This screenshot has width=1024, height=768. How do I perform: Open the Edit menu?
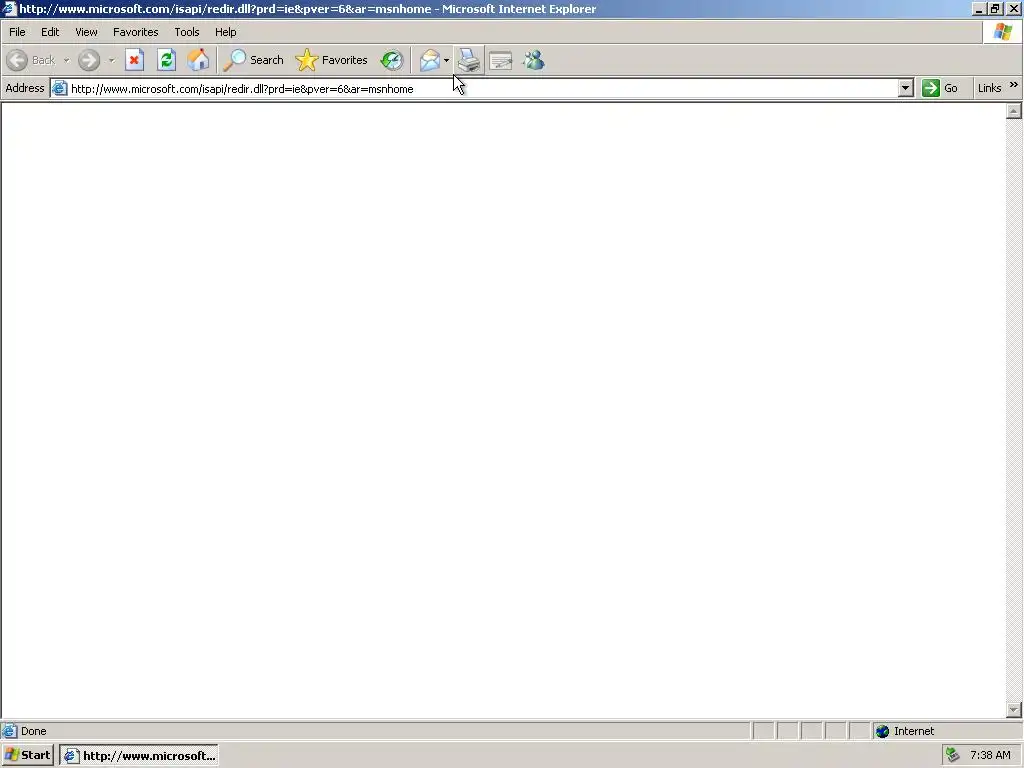(50, 32)
